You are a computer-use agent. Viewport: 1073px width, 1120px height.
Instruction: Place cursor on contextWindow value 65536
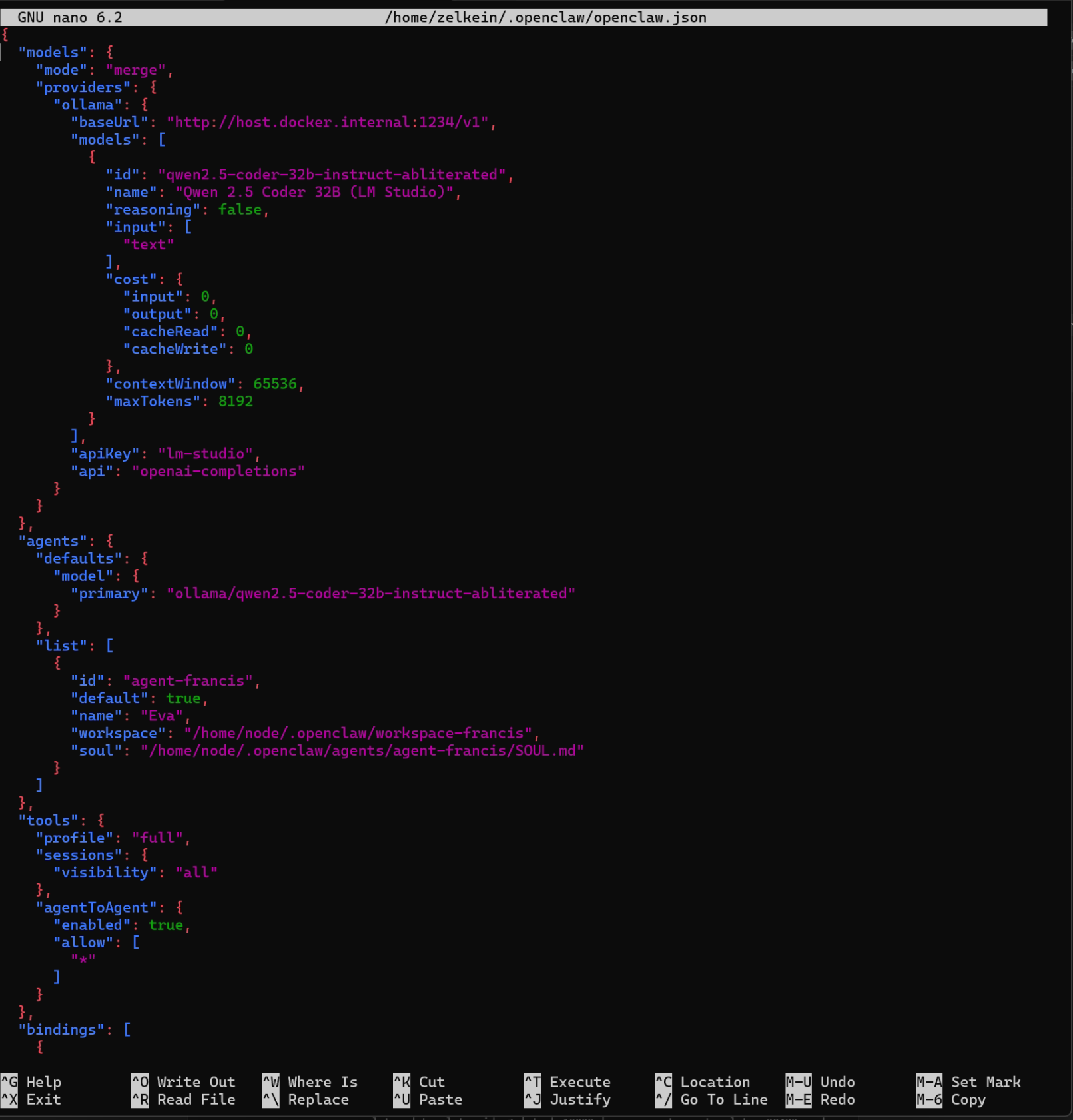click(x=274, y=384)
